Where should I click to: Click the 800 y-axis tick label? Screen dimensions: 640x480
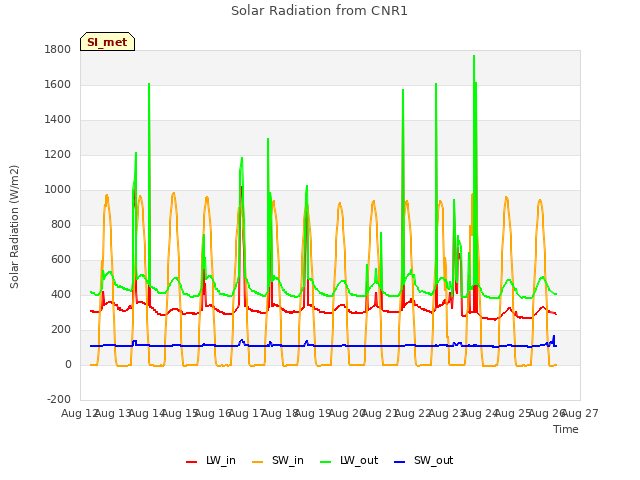61,224
